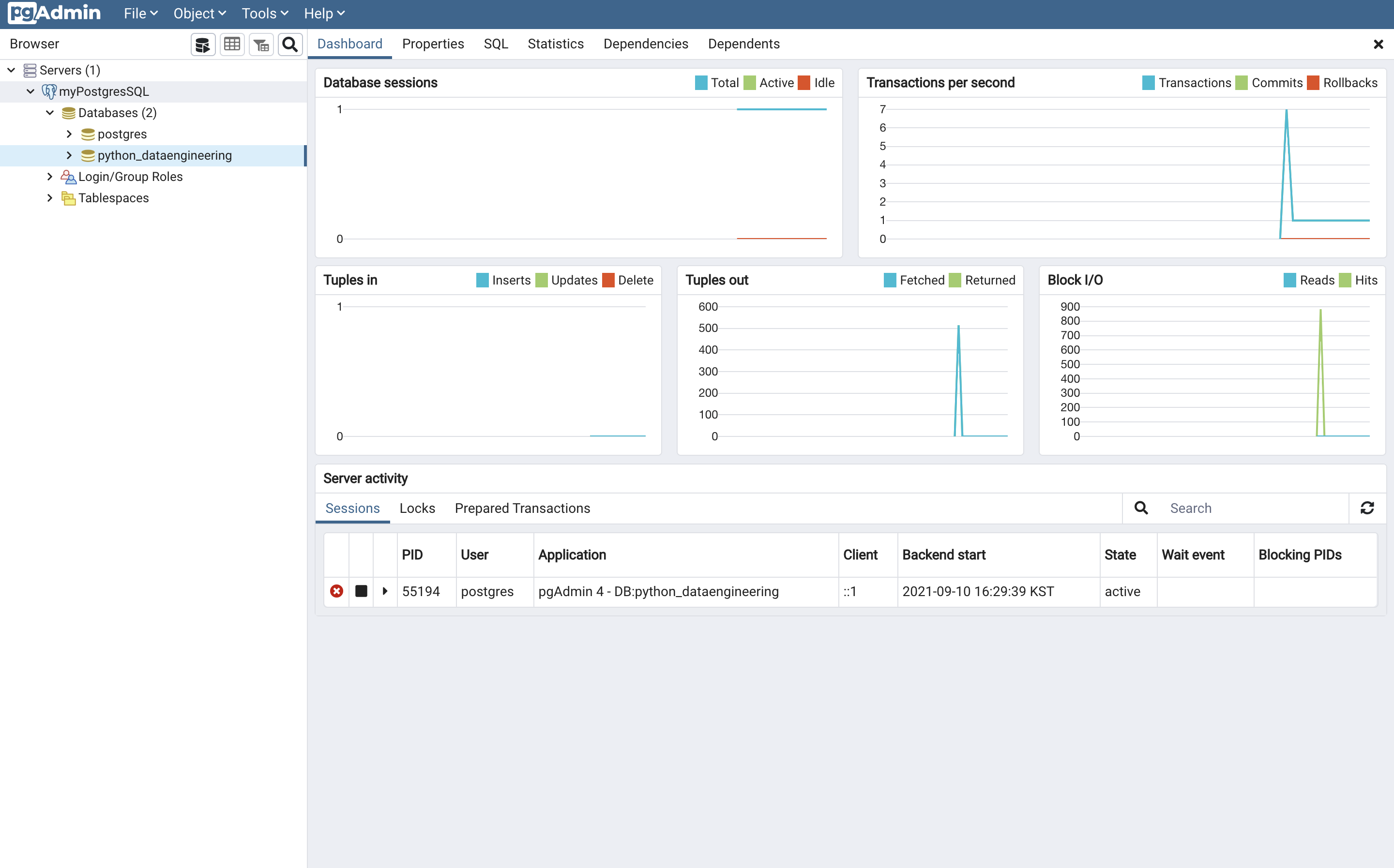Click the Blocking PIDs column header
The width and height of the screenshot is (1394, 868).
tap(1315, 554)
